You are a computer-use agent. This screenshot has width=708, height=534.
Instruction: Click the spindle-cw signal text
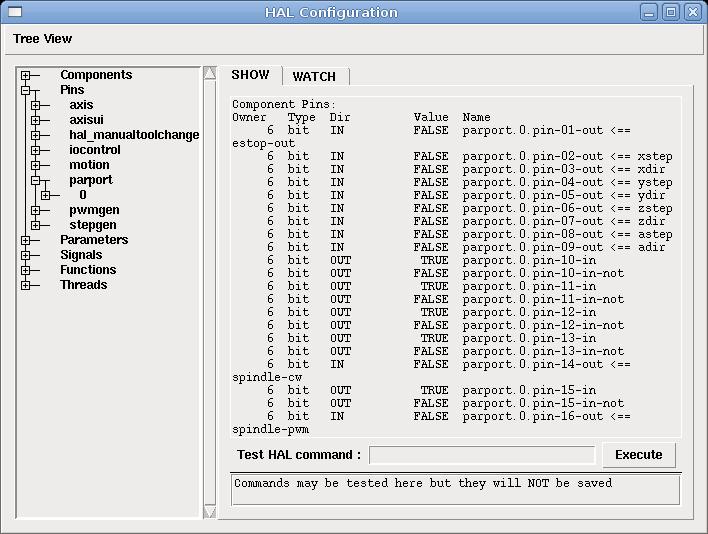tap(267, 377)
